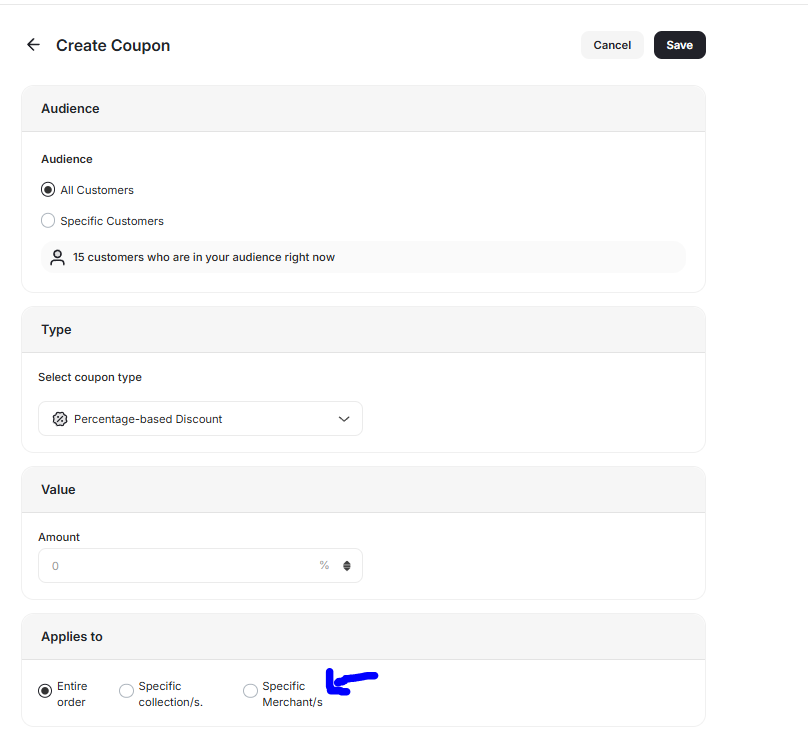The height and width of the screenshot is (737, 808).
Task: Go back using the left arrow icon
Action: pos(33,45)
